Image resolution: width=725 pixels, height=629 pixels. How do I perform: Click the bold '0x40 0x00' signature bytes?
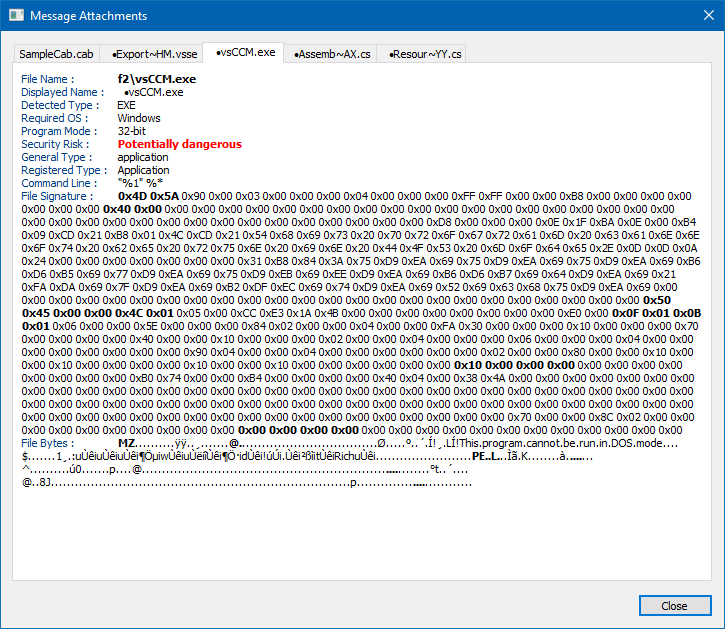pos(132,209)
